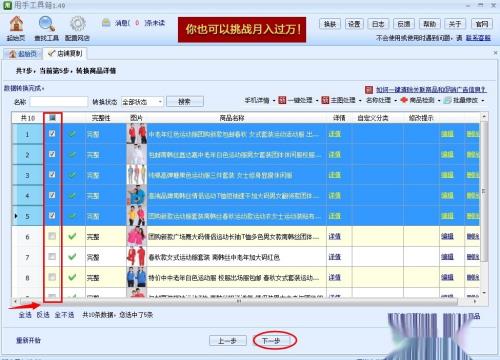The width and height of the screenshot is (500, 360).
Task: Click the 全选 select all link
Action: [x=25, y=315]
